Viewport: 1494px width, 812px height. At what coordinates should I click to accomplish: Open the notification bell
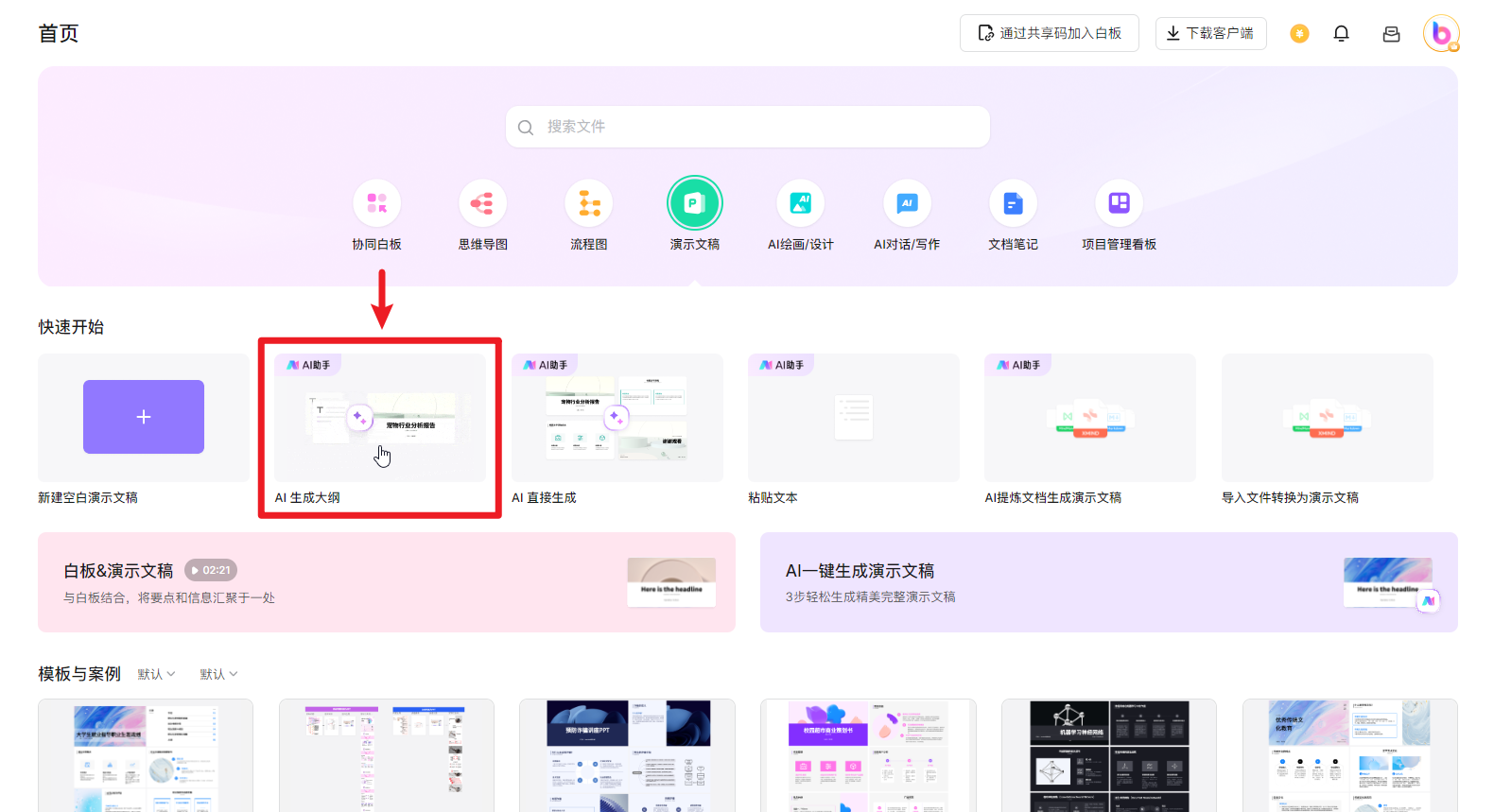[1341, 33]
